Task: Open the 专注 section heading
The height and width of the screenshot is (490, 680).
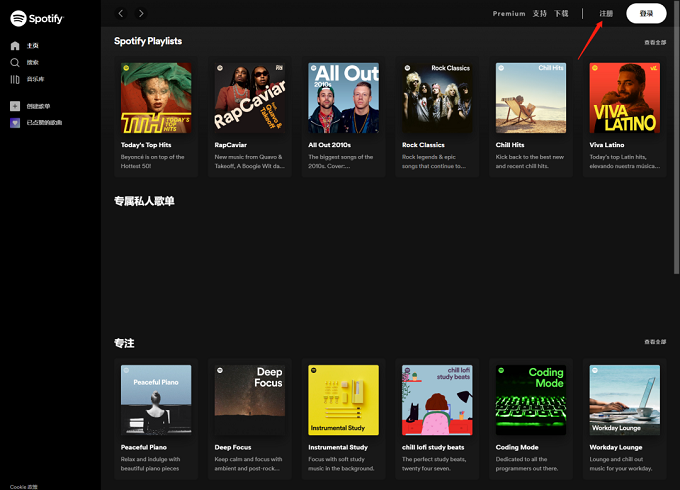Action: point(124,343)
